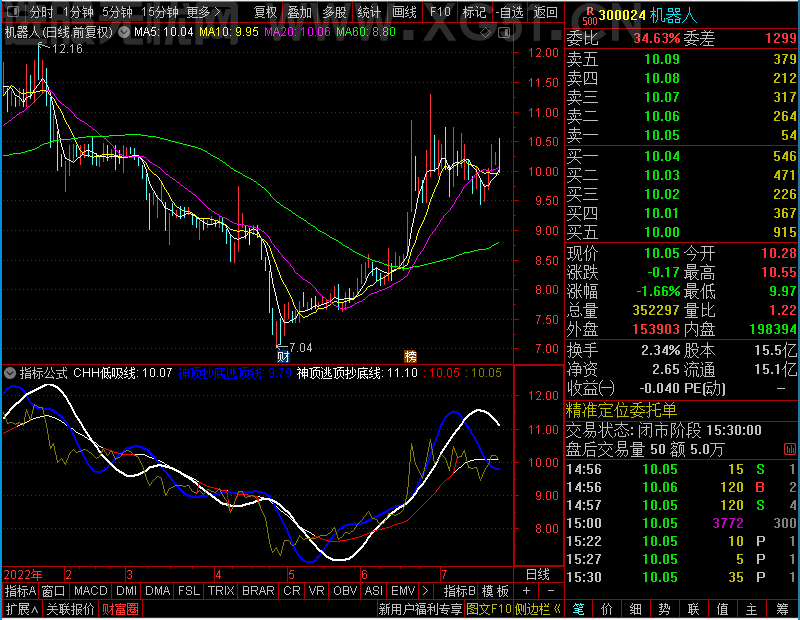Show more indicators with the > arrow
Image resolution: width=800 pixels, height=620 pixels.
coord(425,591)
